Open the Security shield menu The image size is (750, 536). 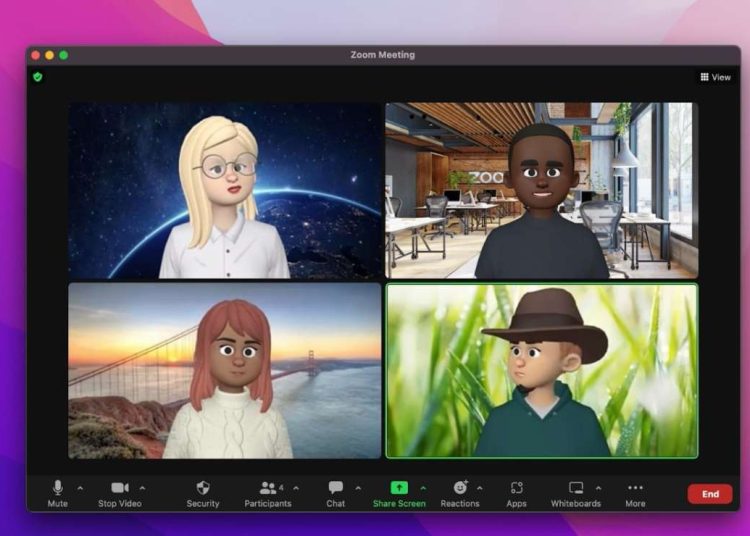pyautogui.click(x=203, y=493)
